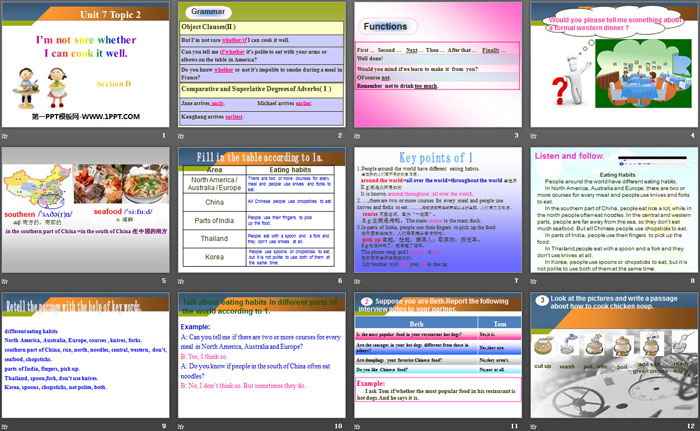Click the 'Section D' text on slide 1
700x431 pixels.
113,84
